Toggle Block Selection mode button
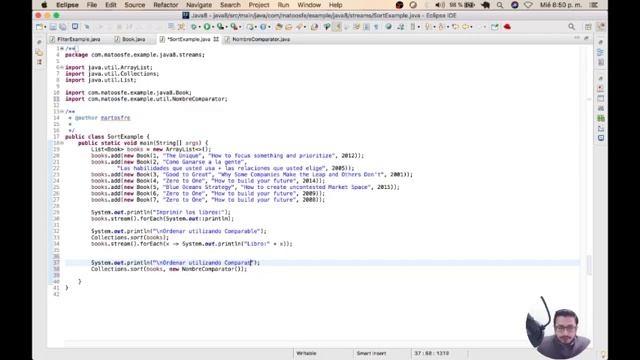This screenshot has height=360, width=640. (x=367, y=27)
